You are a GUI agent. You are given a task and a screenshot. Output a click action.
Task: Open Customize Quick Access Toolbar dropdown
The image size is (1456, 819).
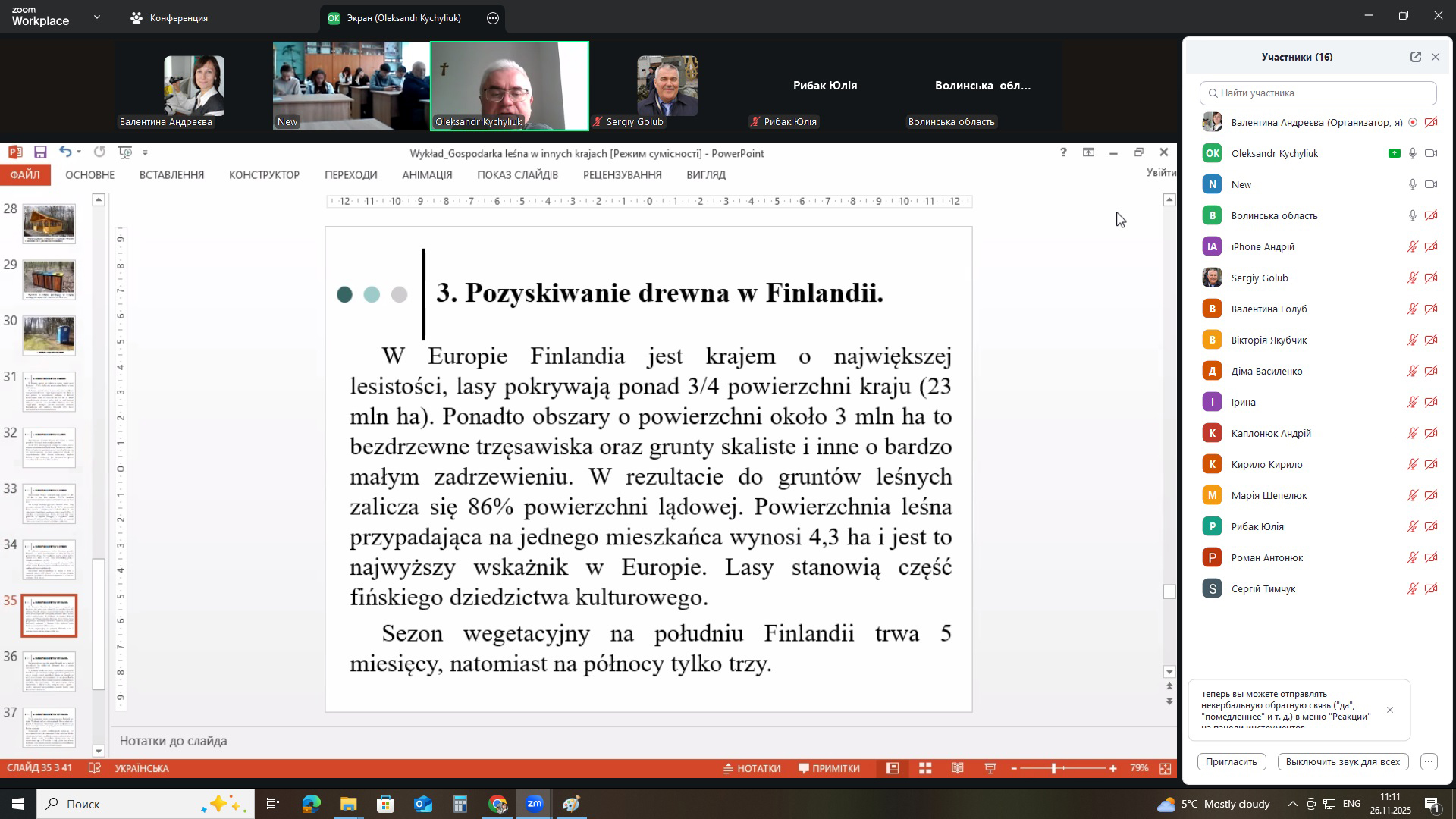click(145, 152)
